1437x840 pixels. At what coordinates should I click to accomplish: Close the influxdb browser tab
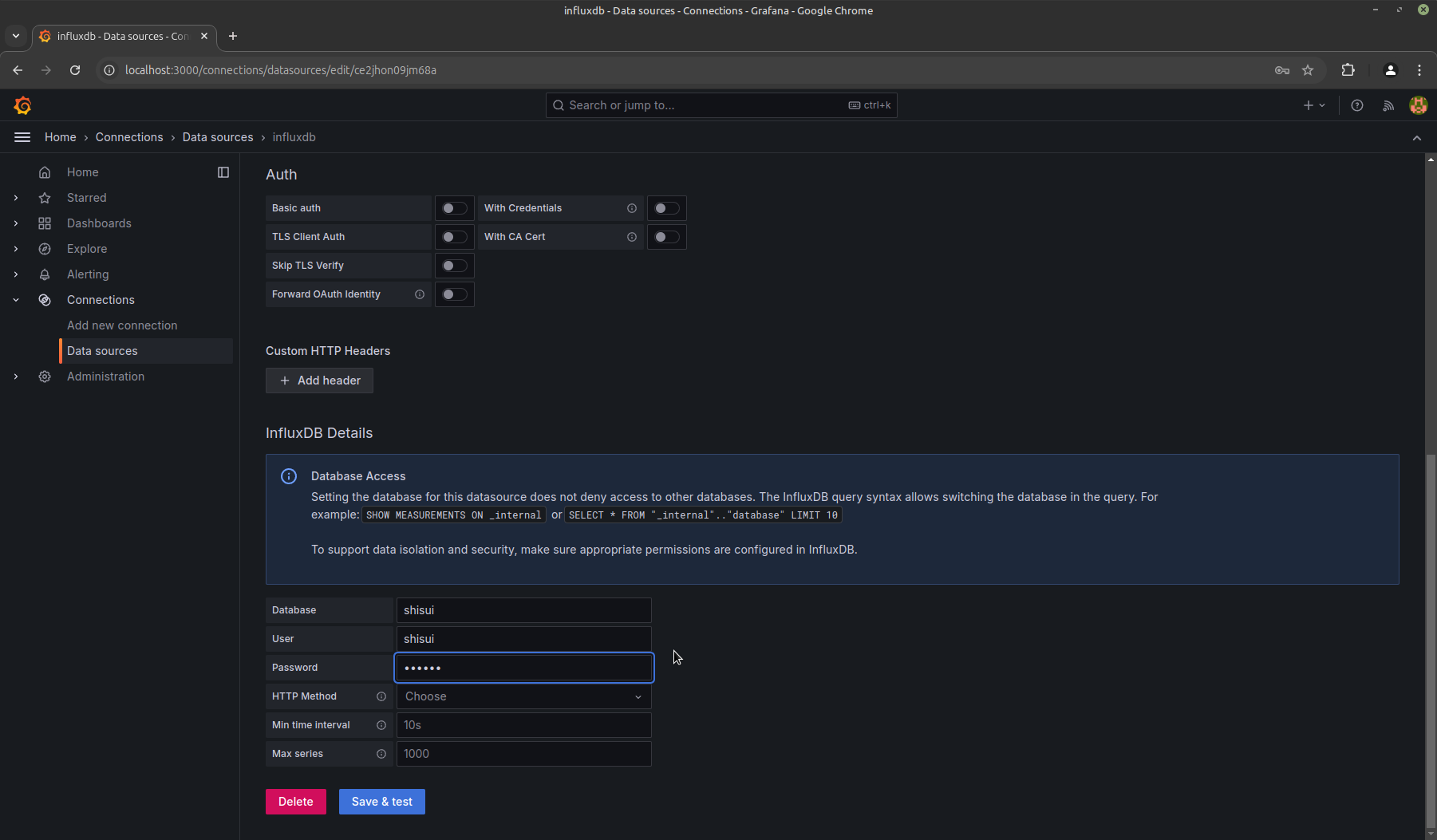[204, 36]
